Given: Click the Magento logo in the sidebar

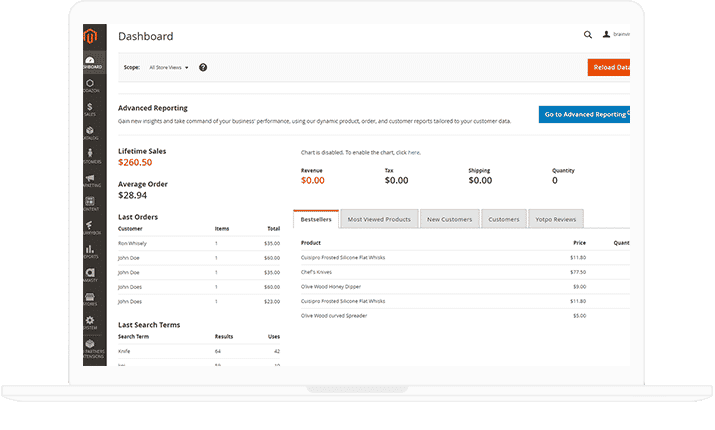Looking at the screenshot, I should (90, 38).
